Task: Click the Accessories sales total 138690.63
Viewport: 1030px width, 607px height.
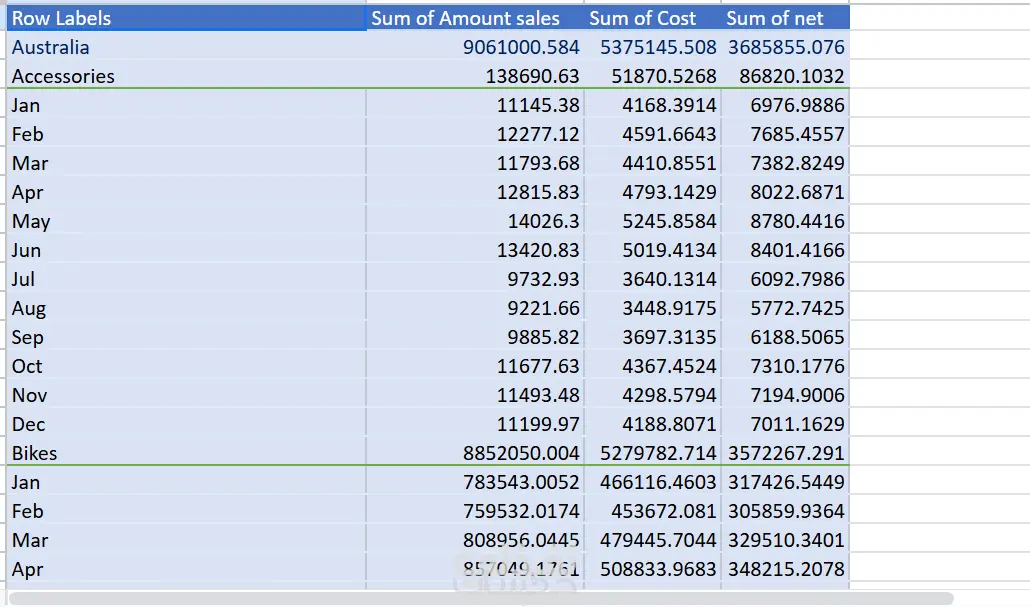Action: tap(532, 76)
